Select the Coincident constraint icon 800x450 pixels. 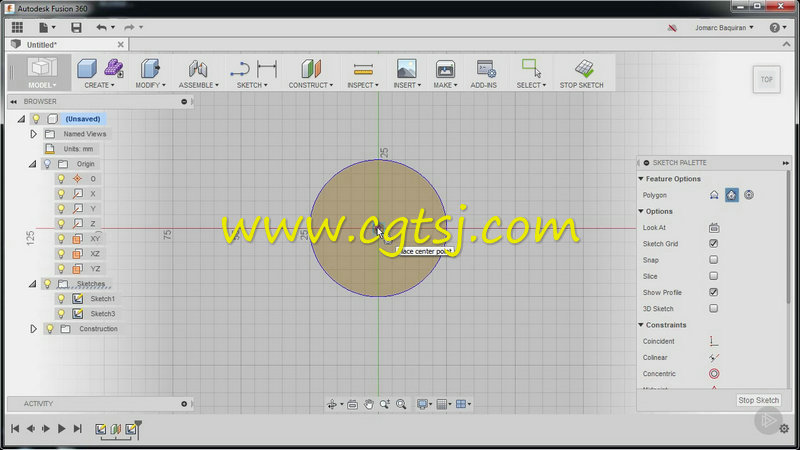click(714, 341)
